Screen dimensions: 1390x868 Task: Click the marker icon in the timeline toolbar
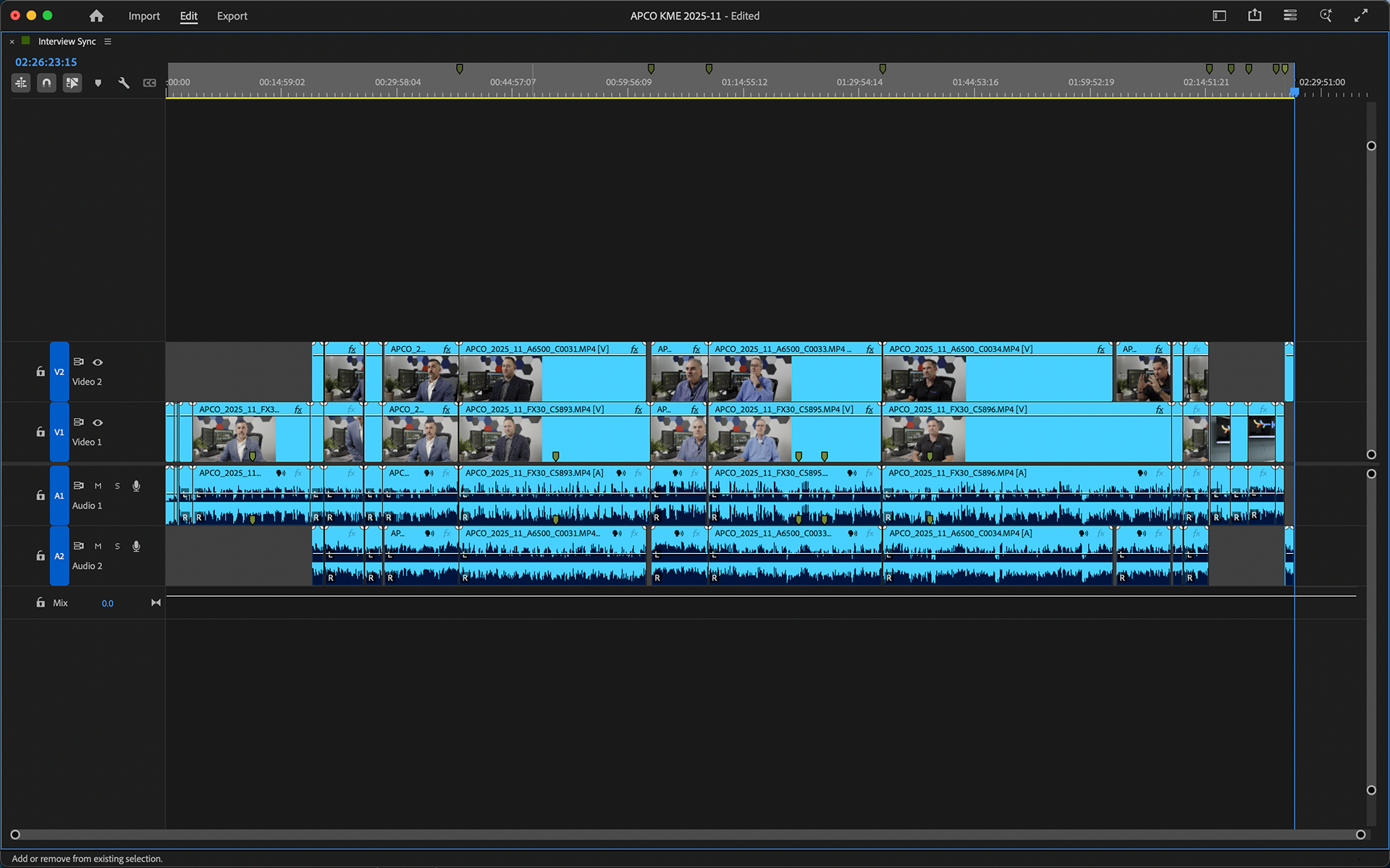pyautogui.click(x=98, y=83)
